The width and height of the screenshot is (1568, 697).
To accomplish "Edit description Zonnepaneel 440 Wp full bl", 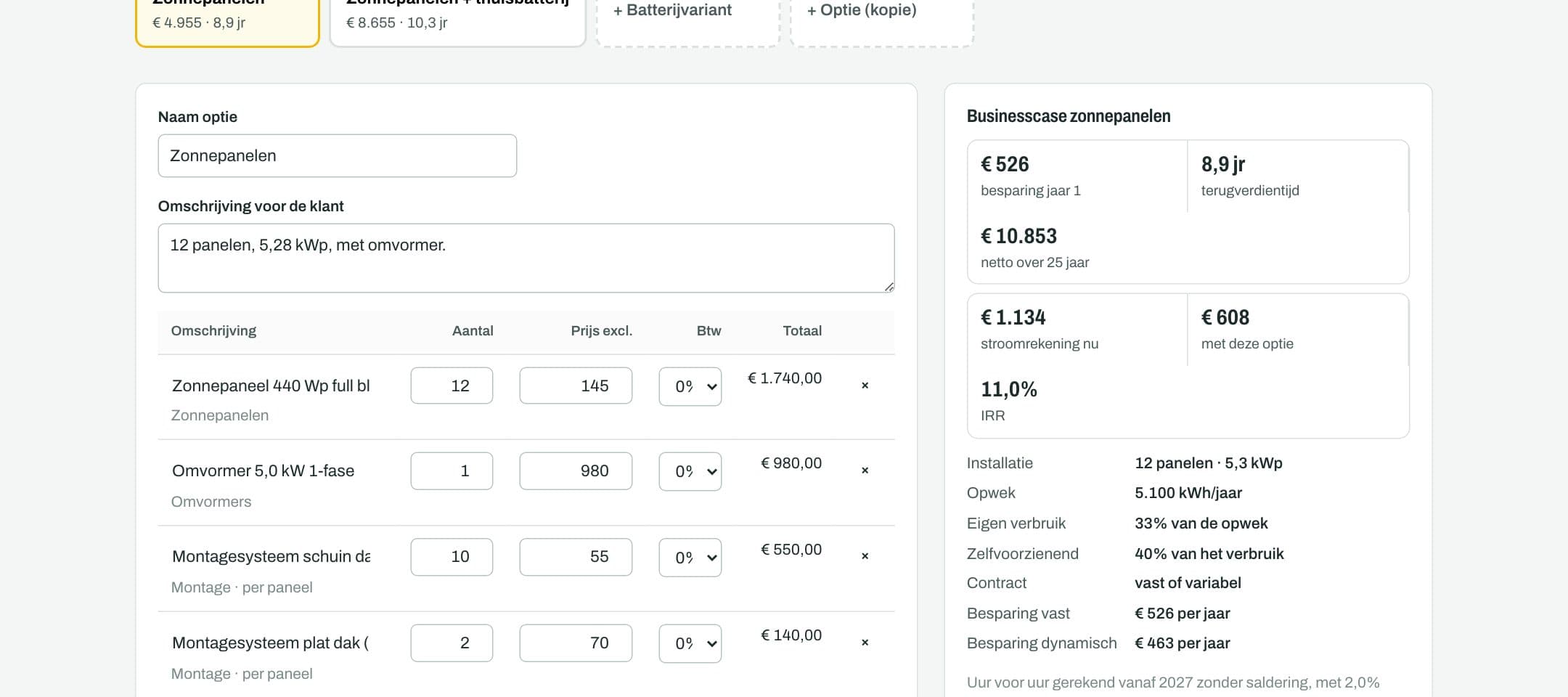I will (271, 386).
